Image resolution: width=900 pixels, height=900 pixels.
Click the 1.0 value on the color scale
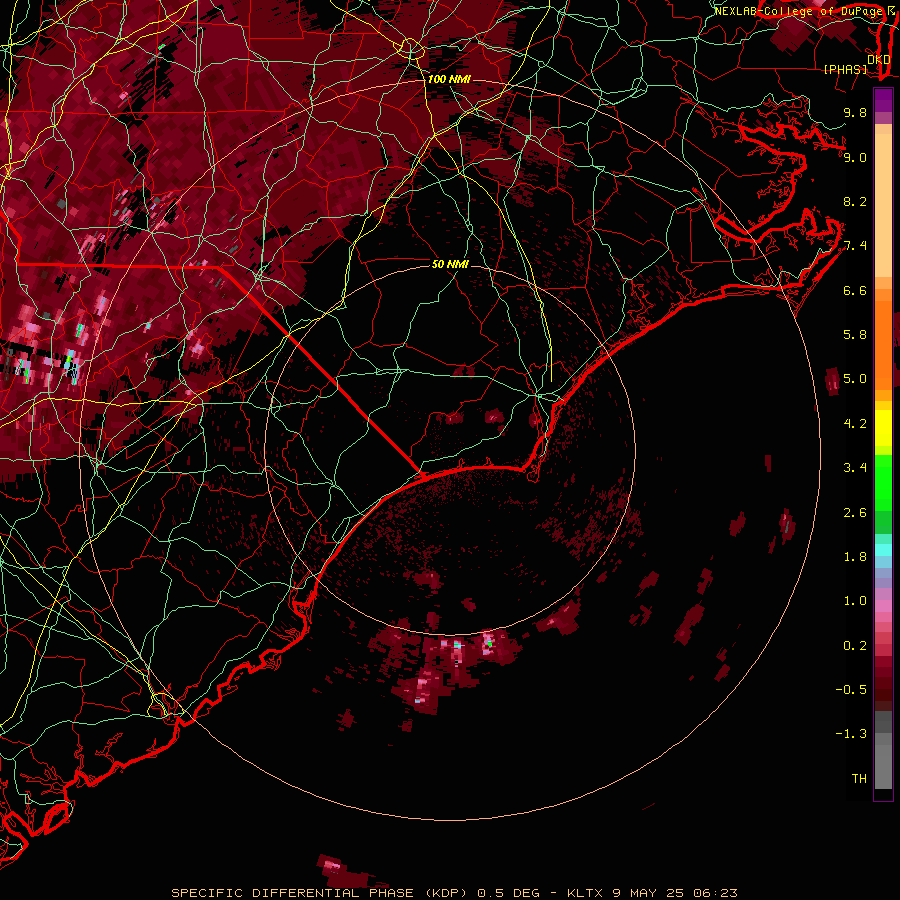pos(855,601)
